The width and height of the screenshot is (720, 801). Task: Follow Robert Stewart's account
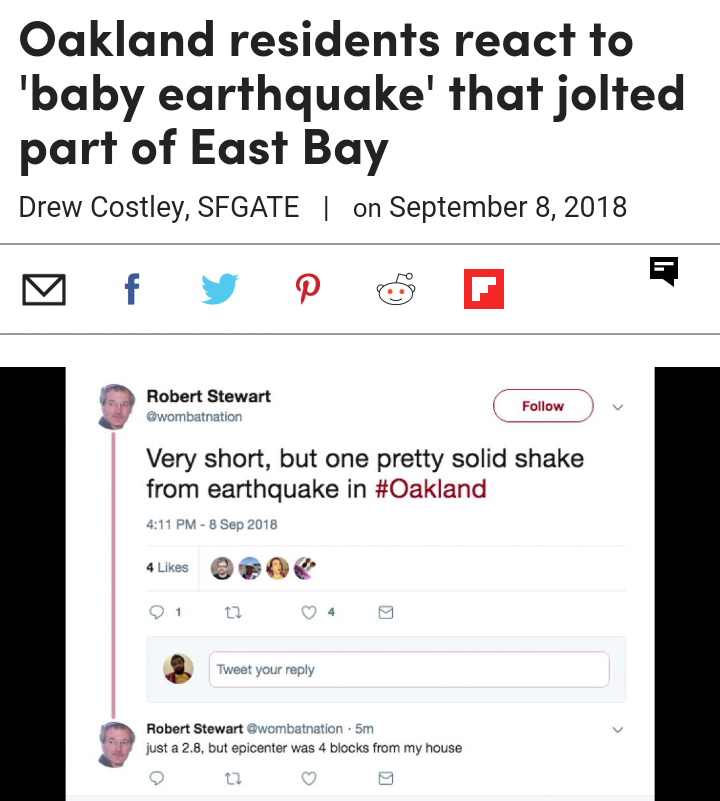click(x=543, y=406)
